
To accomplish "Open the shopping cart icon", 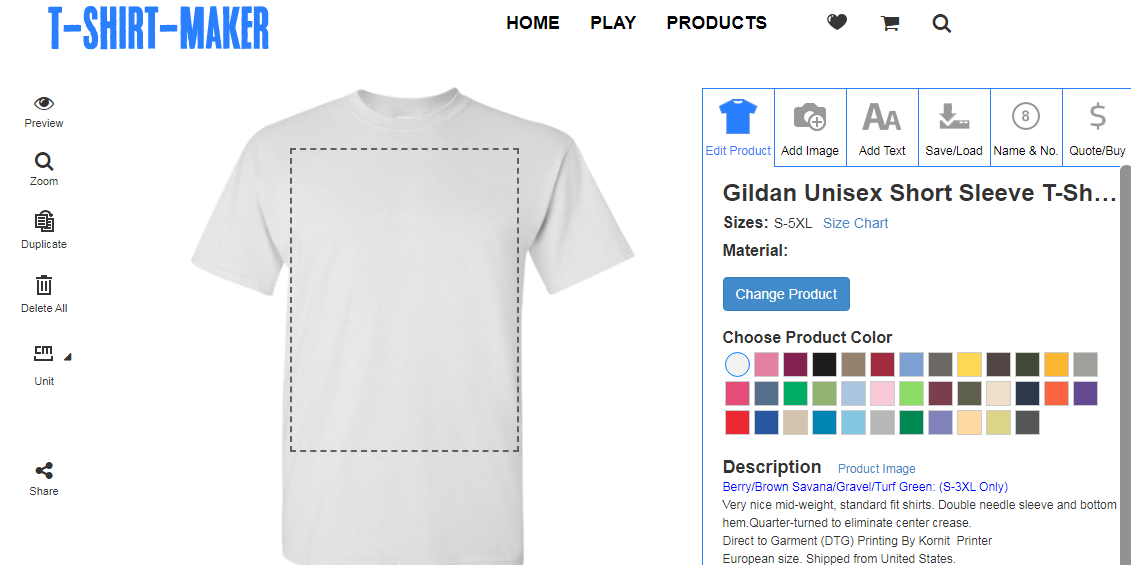I will [890, 24].
